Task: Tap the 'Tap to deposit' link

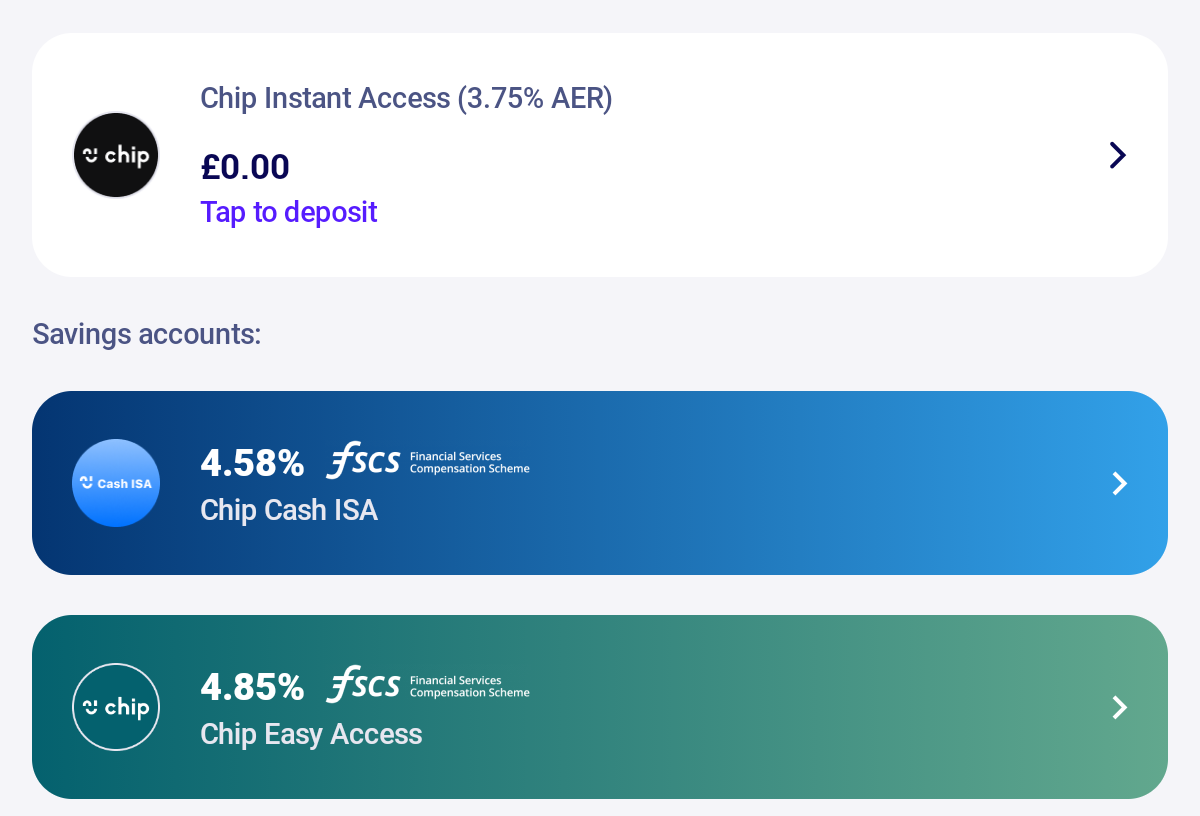Action: pos(289,212)
